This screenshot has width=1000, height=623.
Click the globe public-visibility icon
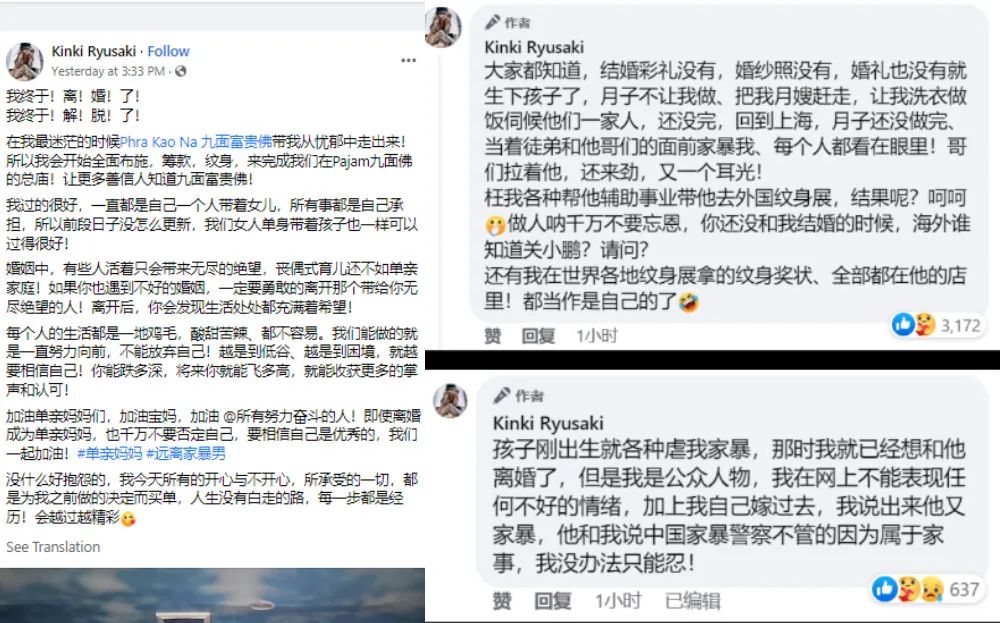pos(181,71)
